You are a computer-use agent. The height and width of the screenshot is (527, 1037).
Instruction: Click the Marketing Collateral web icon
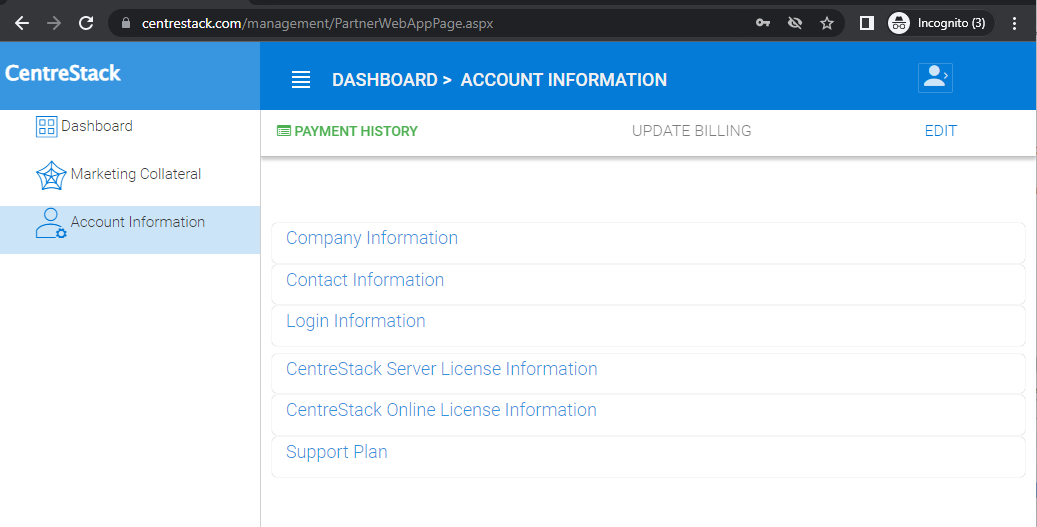tap(51, 176)
